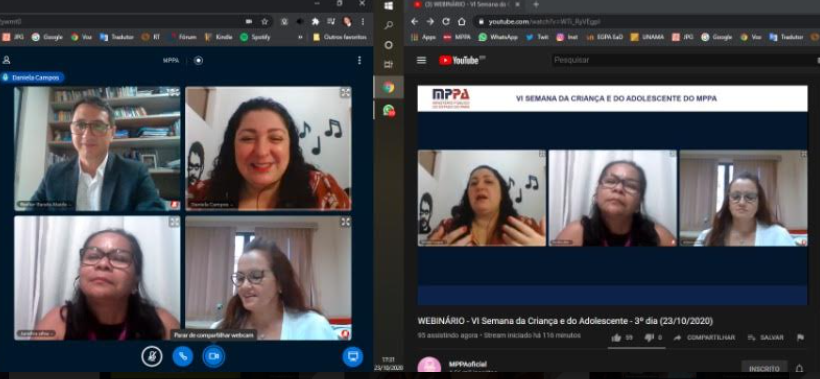Go to the home page in right Chrome

[462, 22]
